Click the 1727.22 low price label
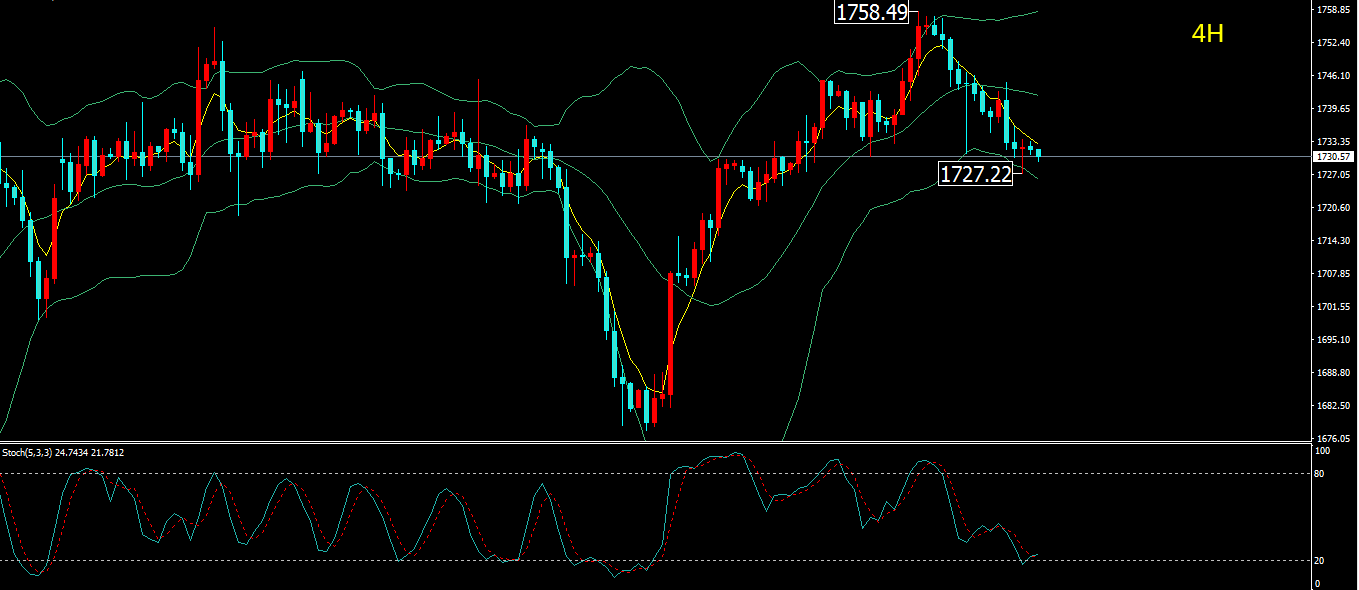This screenshot has height=590, width=1359. tap(976, 174)
